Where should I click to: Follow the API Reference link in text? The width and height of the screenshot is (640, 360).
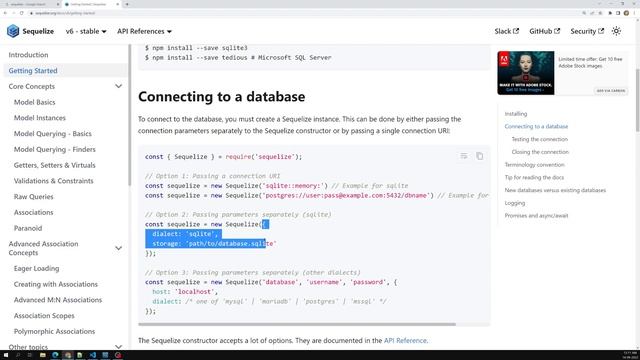[x=405, y=340]
